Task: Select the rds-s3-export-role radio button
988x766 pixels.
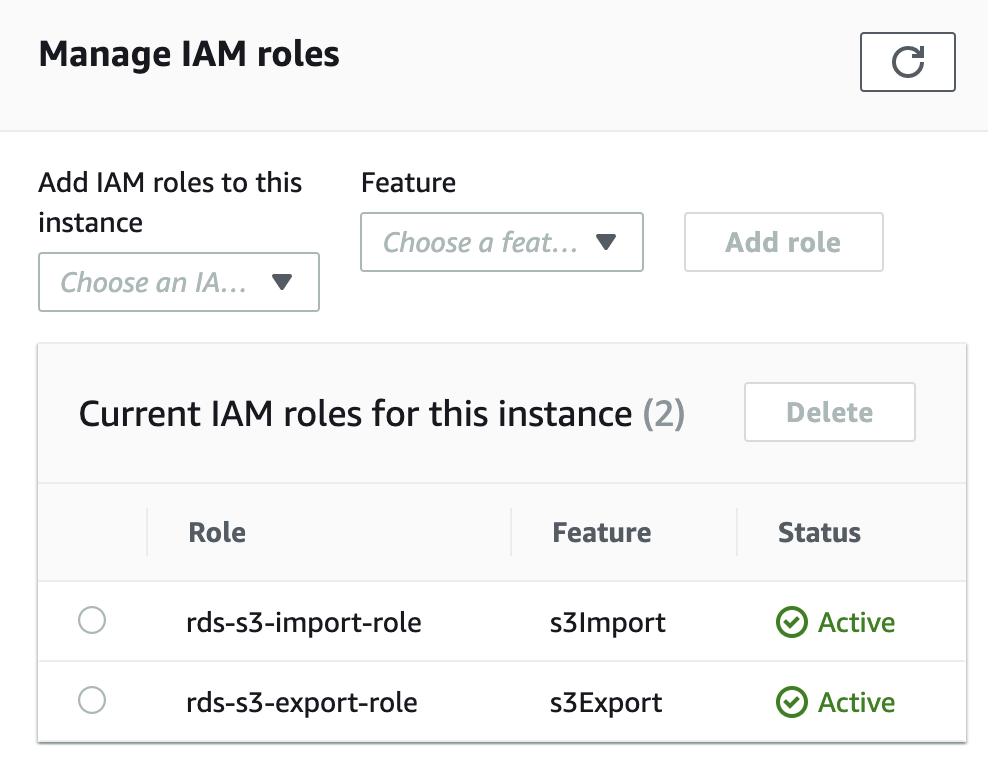Action: (x=92, y=702)
